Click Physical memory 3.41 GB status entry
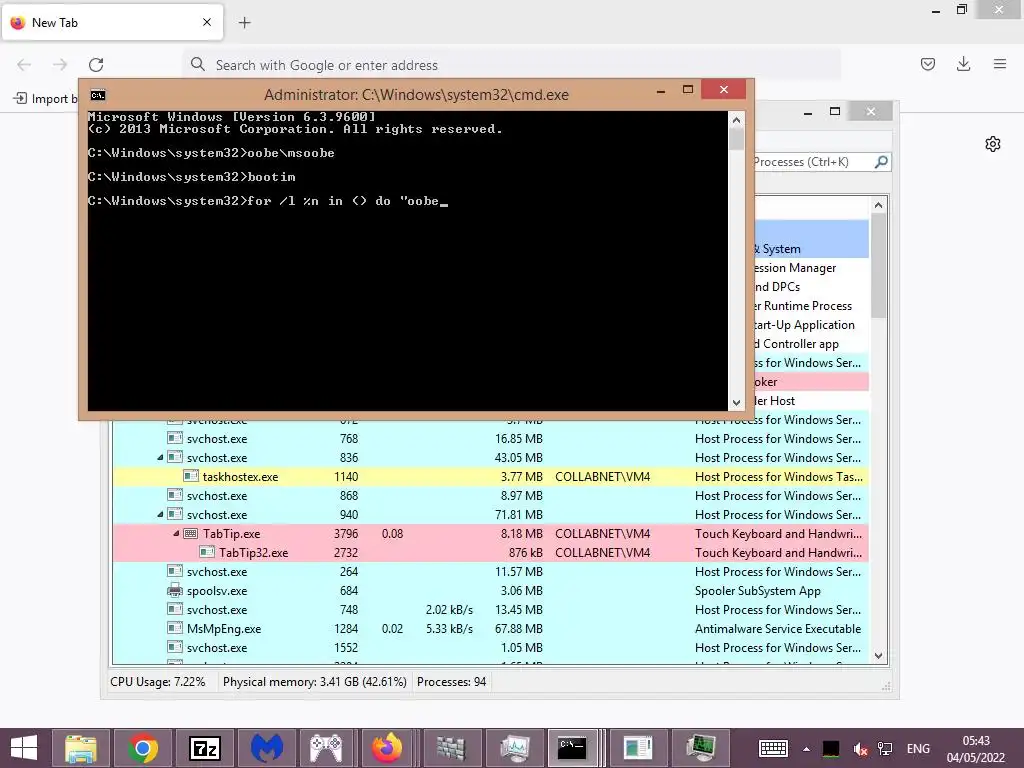 pyautogui.click(x=314, y=682)
